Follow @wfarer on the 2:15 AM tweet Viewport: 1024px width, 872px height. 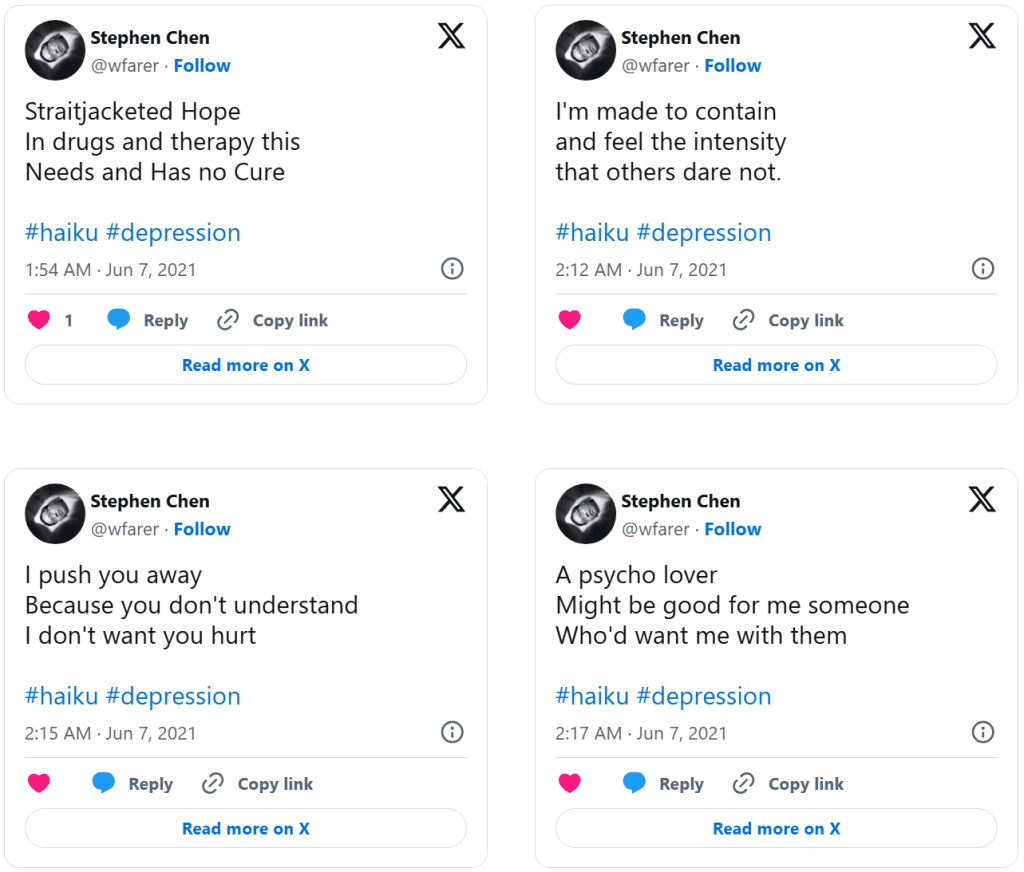click(202, 529)
